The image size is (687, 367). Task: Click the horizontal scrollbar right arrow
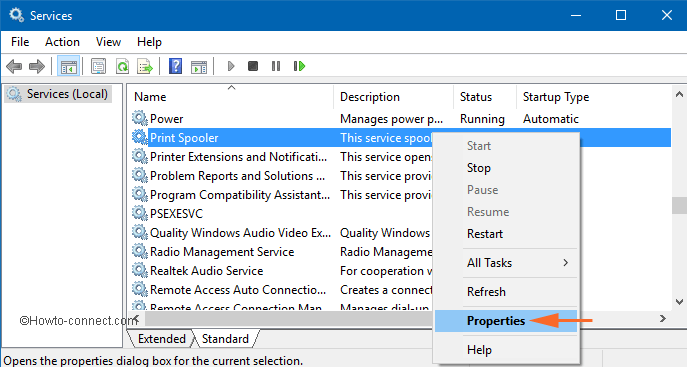pos(662,319)
